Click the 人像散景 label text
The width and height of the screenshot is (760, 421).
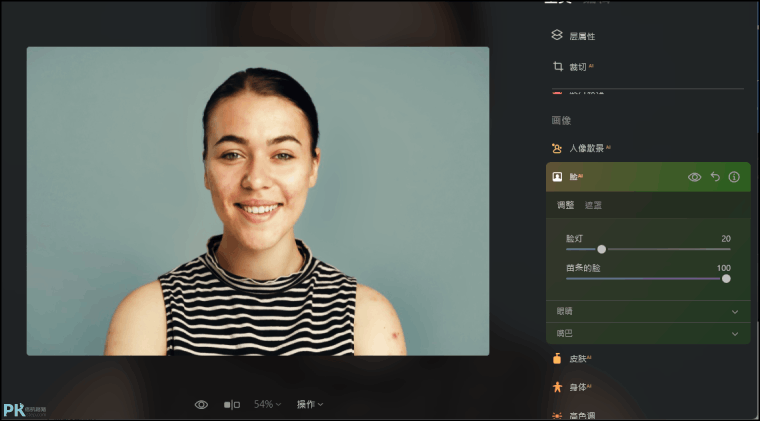[x=586, y=148]
